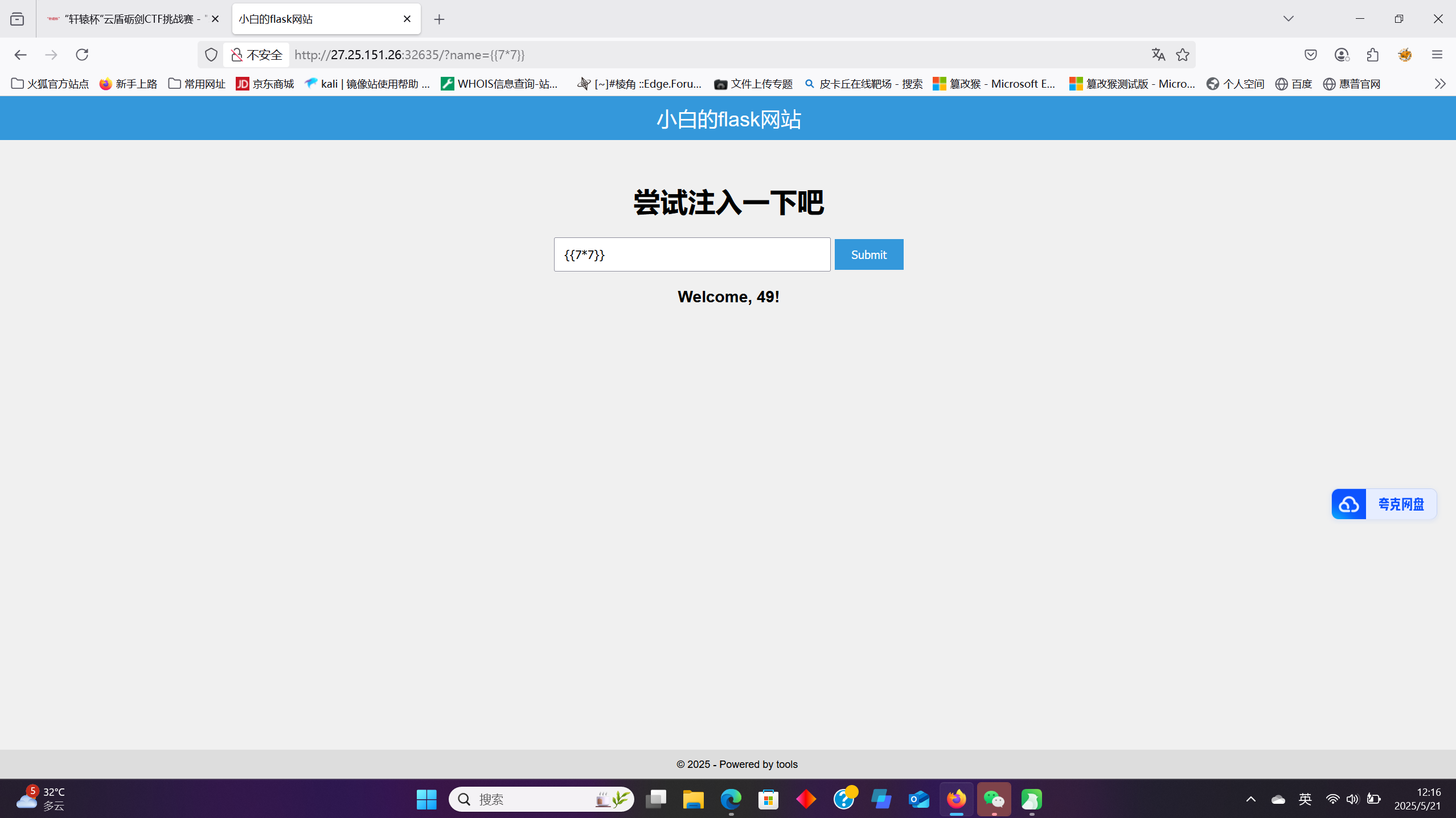
Task: Open a new browser tab
Action: click(x=439, y=19)
